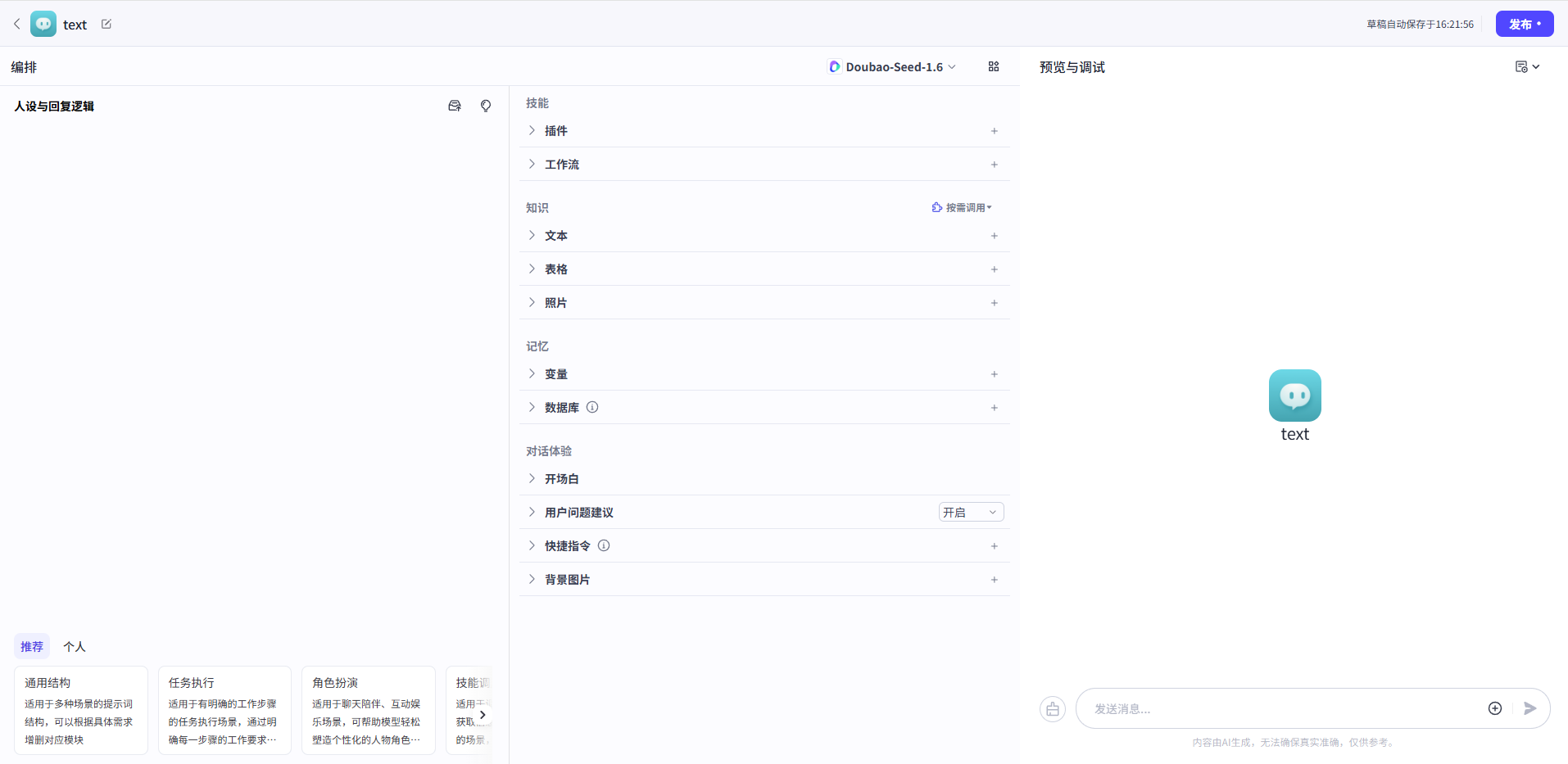Edit the bot name with pencil icon
1568x764 pixels.
[x=106, y=24]
